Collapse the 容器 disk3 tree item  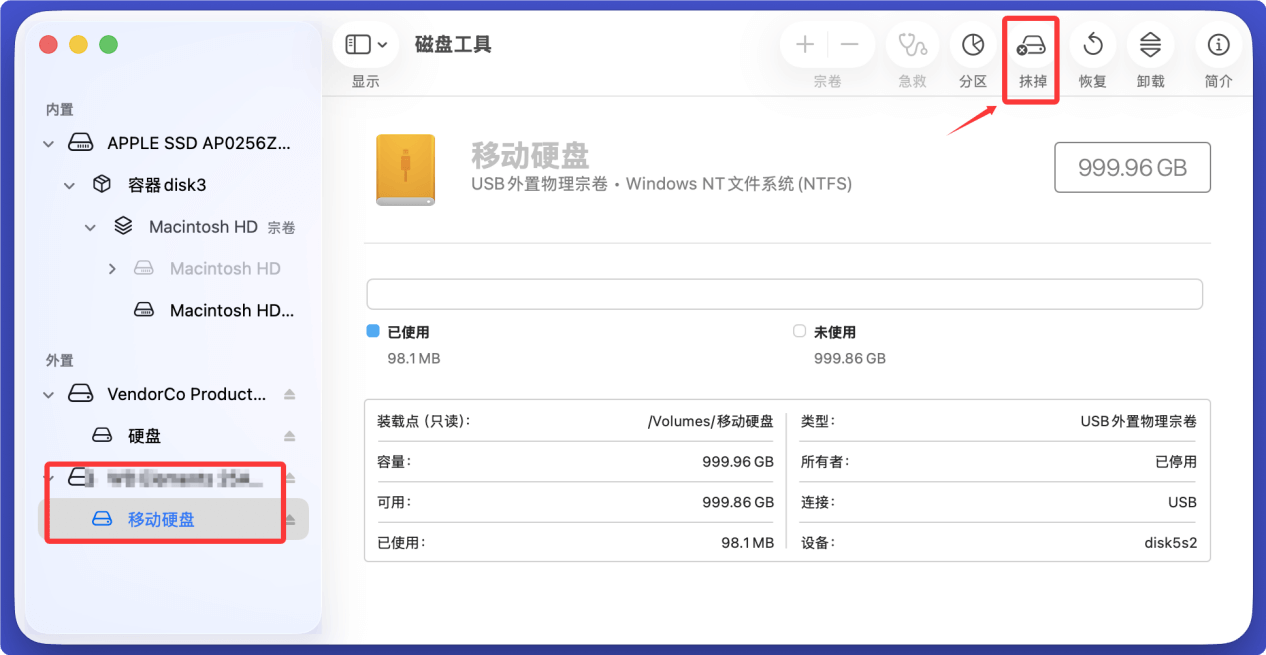pyautogui.click(x=68, y=184)
